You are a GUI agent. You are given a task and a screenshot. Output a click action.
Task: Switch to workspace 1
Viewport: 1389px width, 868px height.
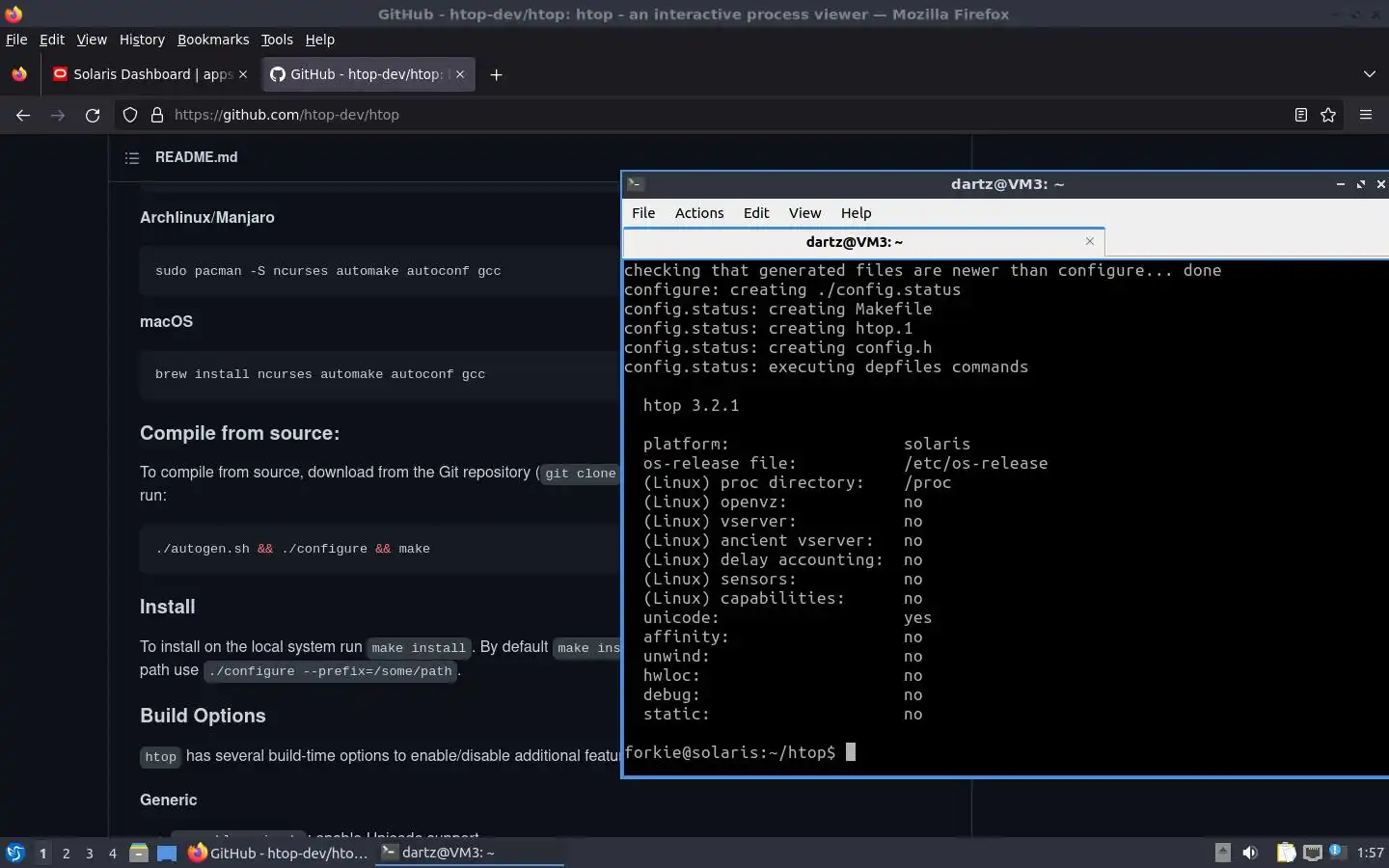point(42,853)
